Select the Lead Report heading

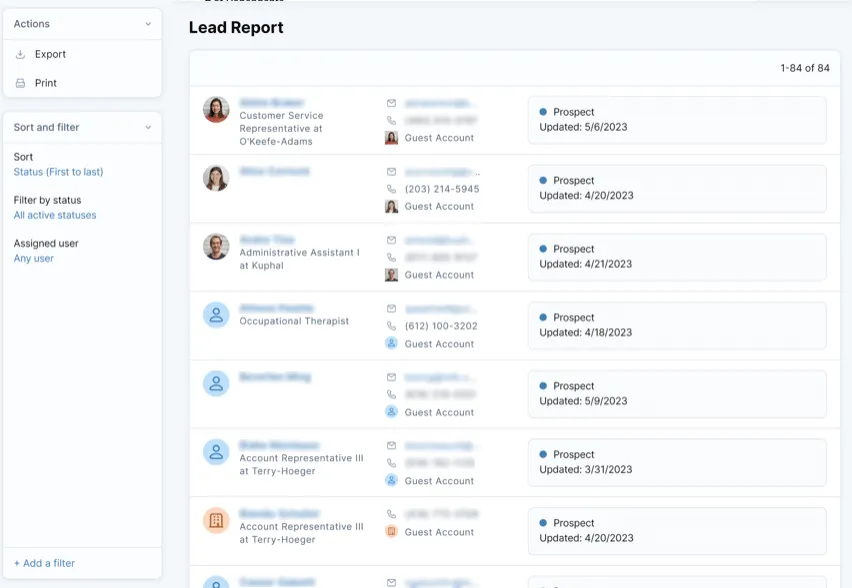(236, 28)
